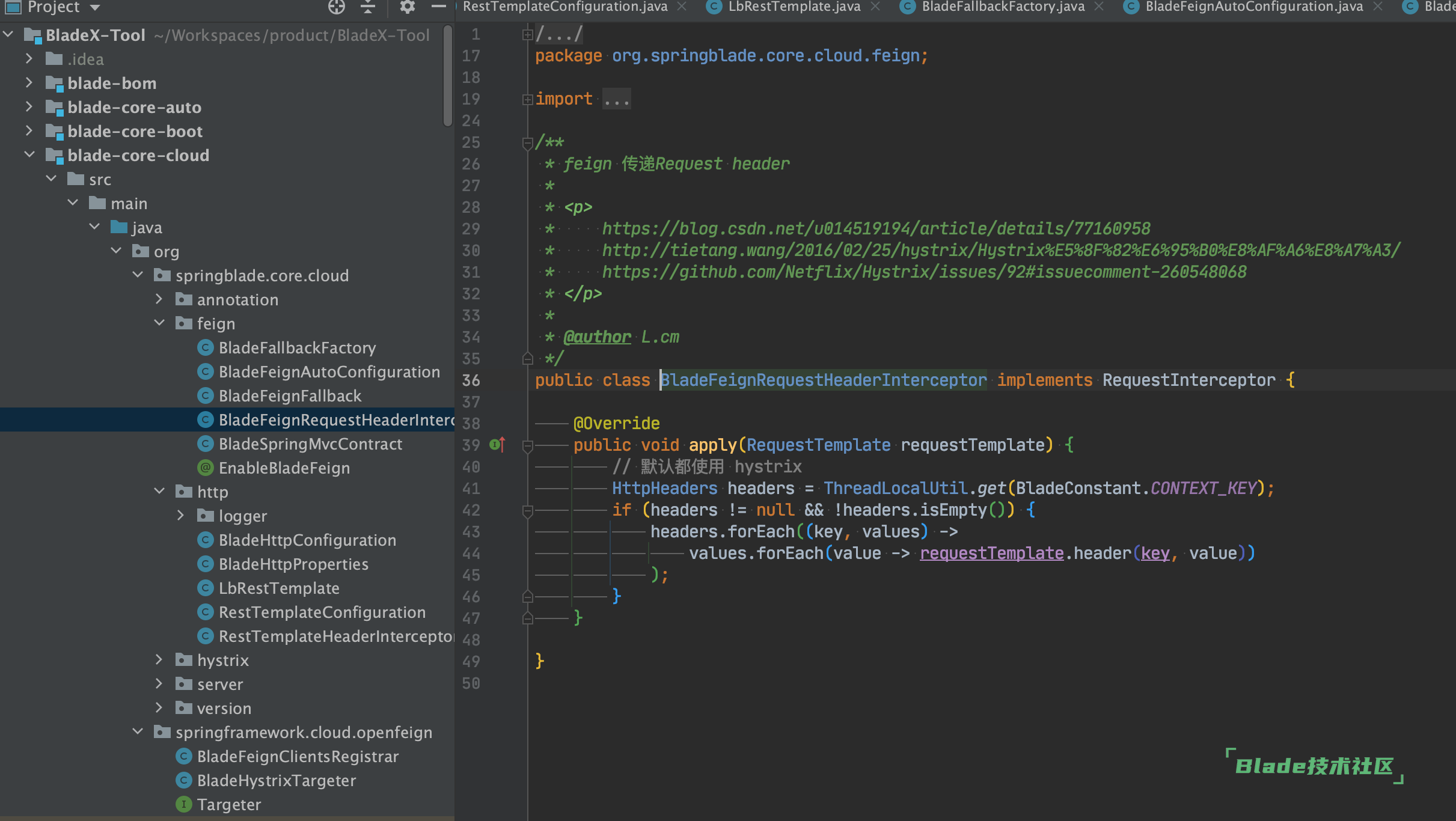Click the BladeX-Tool module icon
The image size is (1456, 821).
point(32,35)
